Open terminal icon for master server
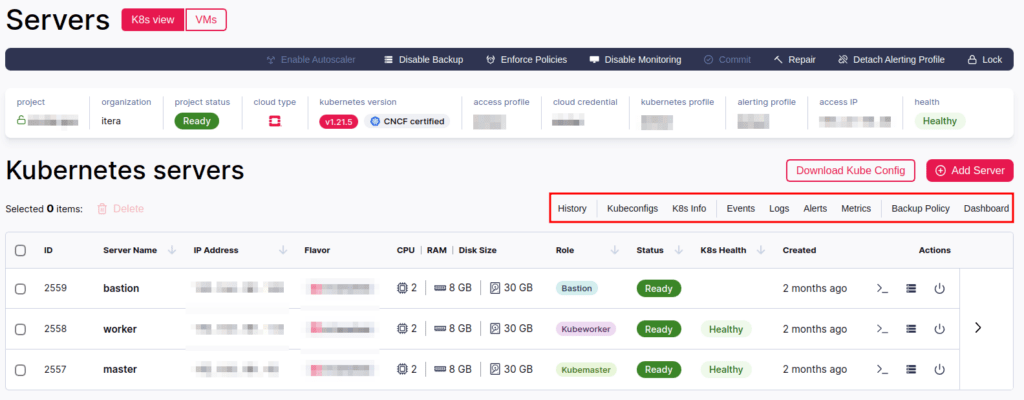The image size is (1024, 400). 882,369
